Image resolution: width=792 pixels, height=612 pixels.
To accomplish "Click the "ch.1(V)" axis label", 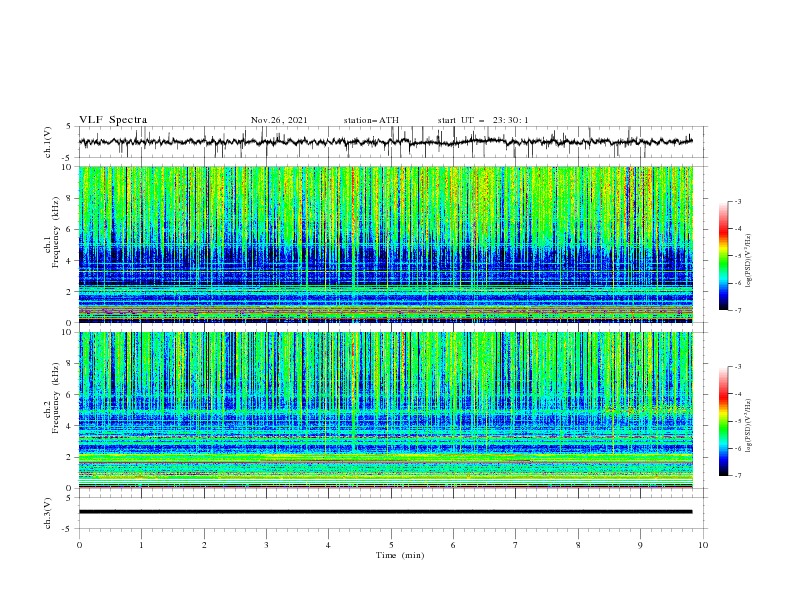I will pos(48,142).
